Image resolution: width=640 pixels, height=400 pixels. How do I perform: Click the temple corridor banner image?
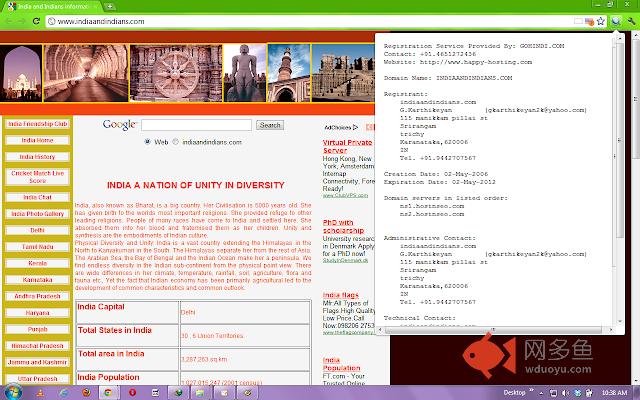coord(86,73)
